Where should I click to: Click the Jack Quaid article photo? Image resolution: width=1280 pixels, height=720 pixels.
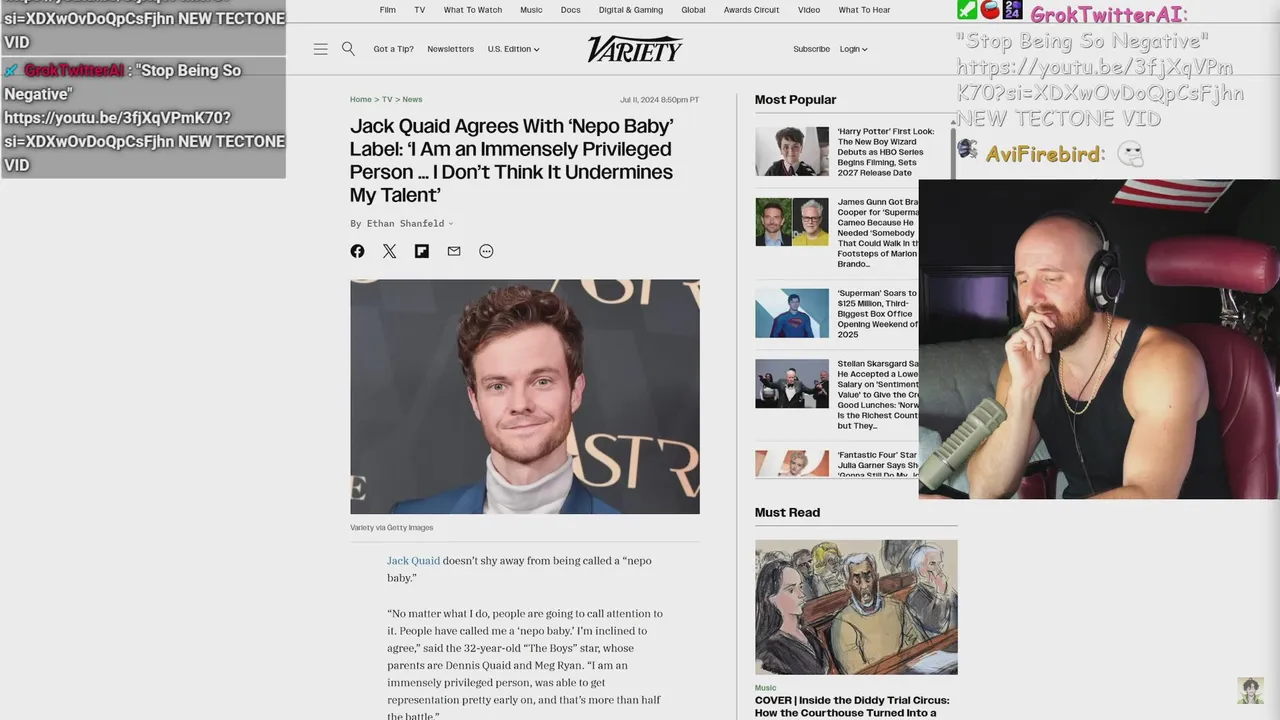point(525,397)
